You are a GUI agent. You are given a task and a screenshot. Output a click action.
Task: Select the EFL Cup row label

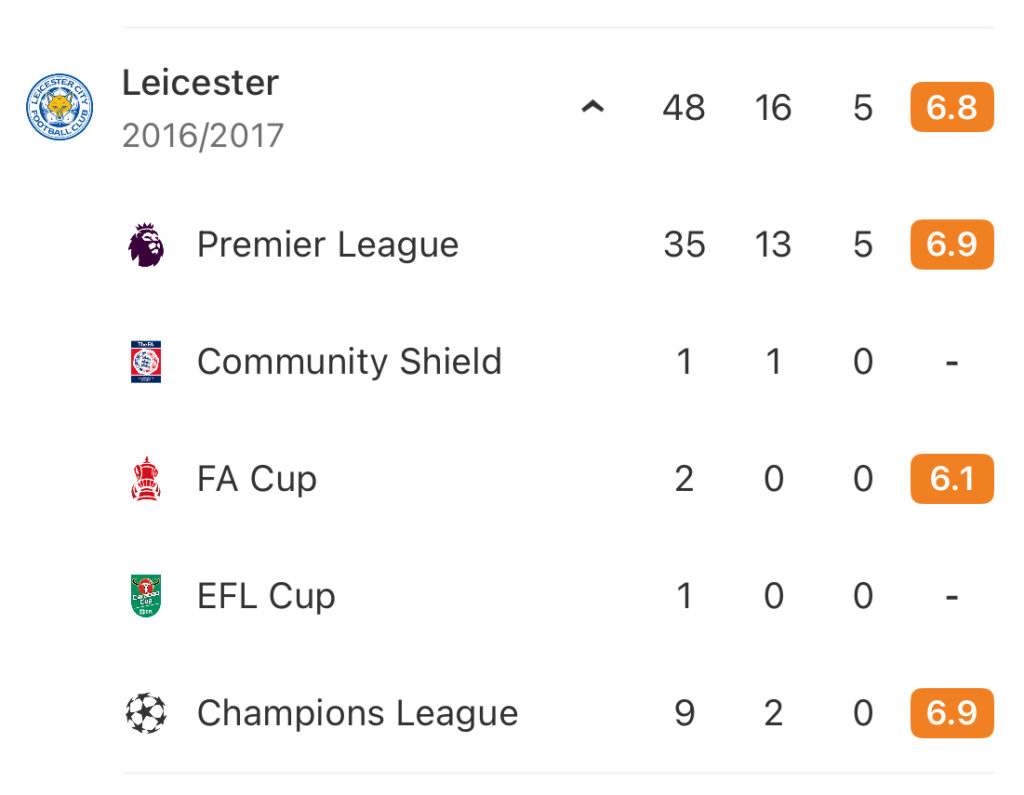(x=266, y=596)
